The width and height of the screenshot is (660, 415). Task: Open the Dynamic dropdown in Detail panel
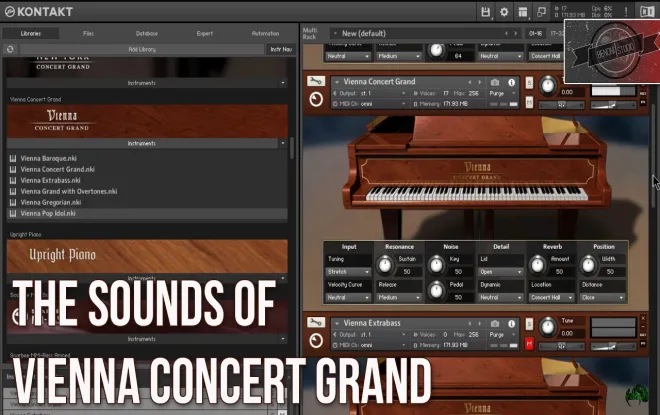[x=500, y=298]
